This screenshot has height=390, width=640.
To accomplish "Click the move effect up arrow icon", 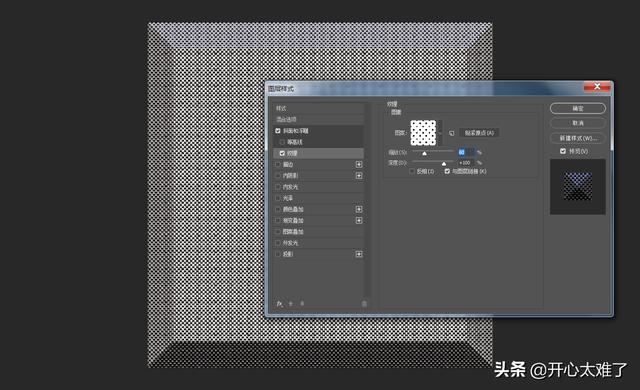I will click(x=291, y=304).
